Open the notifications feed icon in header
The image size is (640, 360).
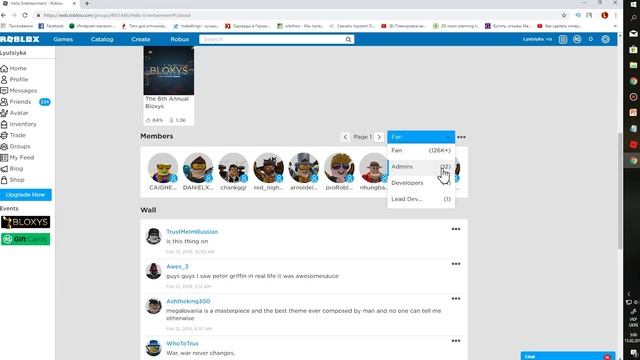click(x=563, y=39)
